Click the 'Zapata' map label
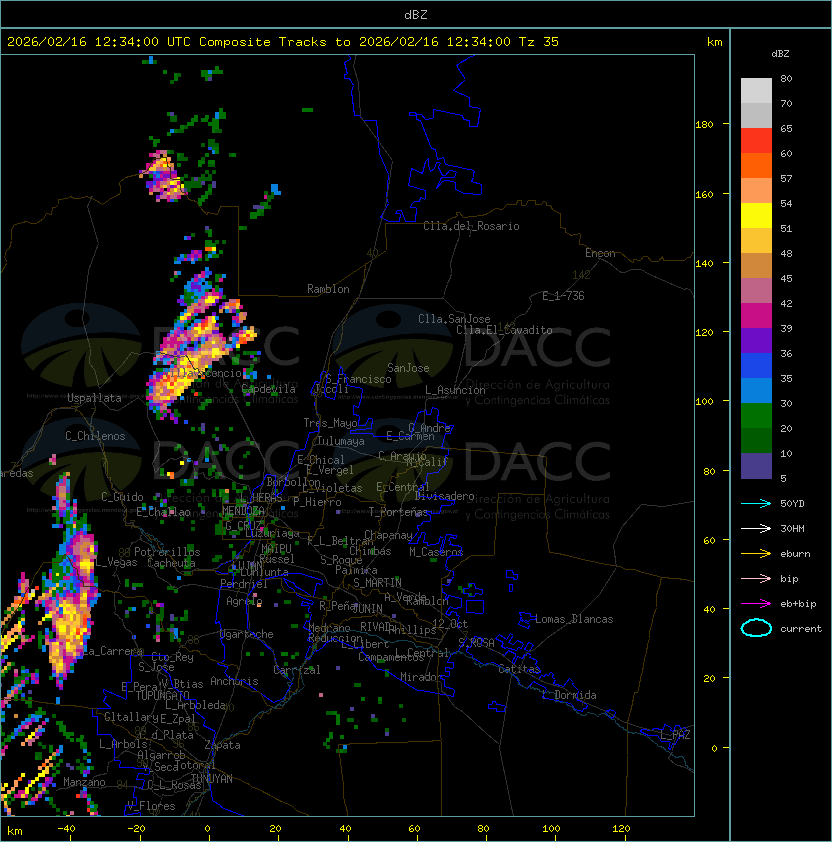This screenshot has height=842, width=832. tap(222, 745)
